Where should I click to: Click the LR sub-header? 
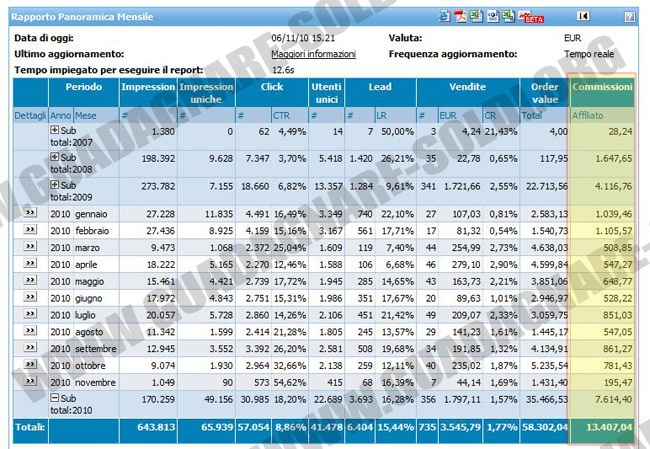pyautogui.click(x=381, y=116)
